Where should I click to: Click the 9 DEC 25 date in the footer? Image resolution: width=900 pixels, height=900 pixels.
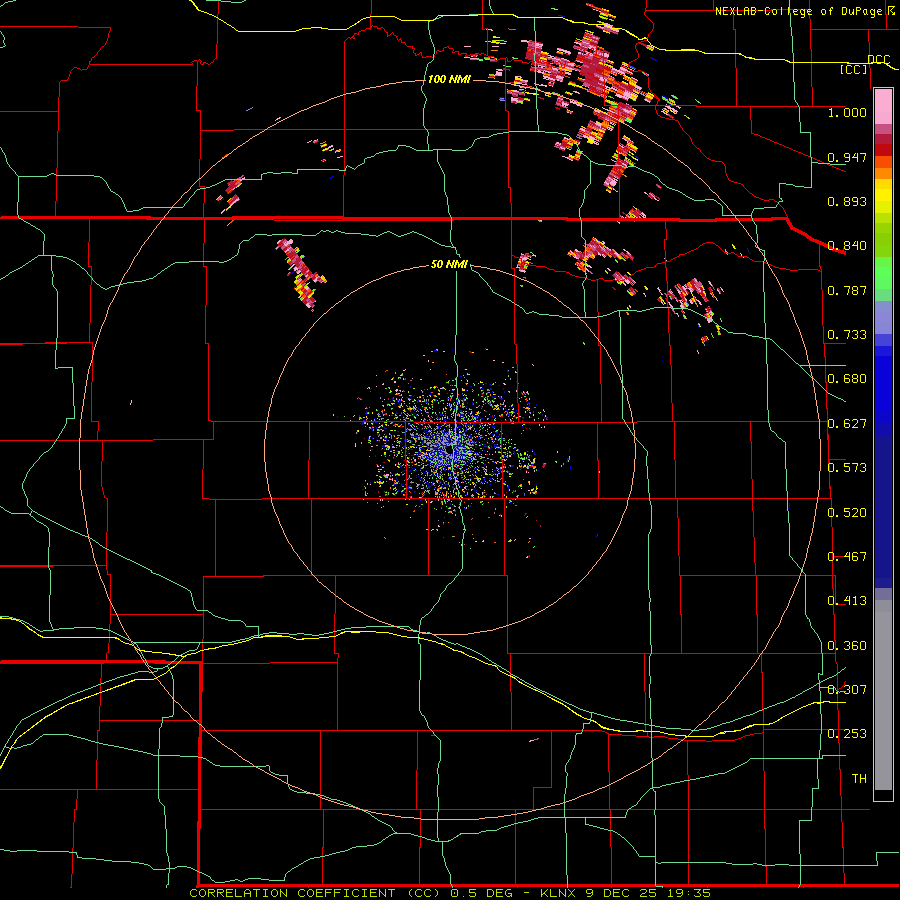[x=621, y=893]
